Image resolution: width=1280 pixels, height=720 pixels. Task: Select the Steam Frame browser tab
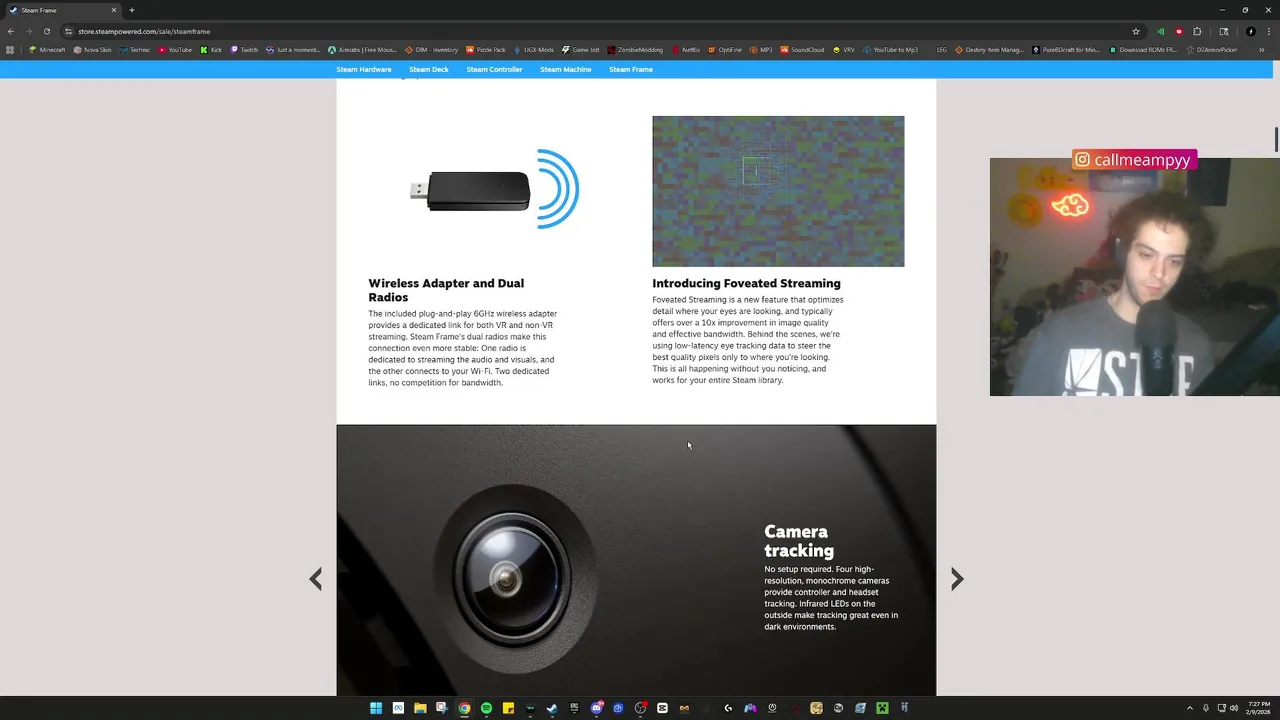pos(62,10)
